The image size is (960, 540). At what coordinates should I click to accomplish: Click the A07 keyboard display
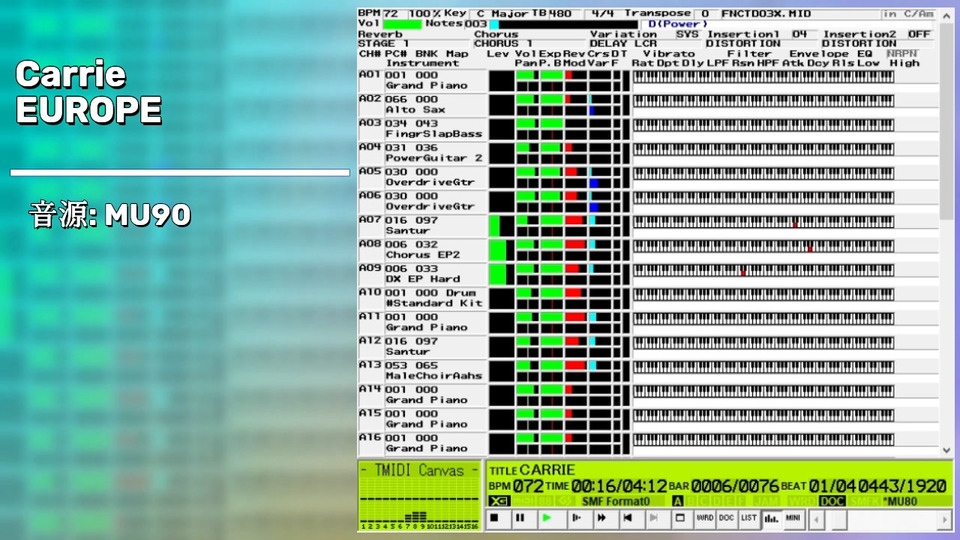point(763,222)
